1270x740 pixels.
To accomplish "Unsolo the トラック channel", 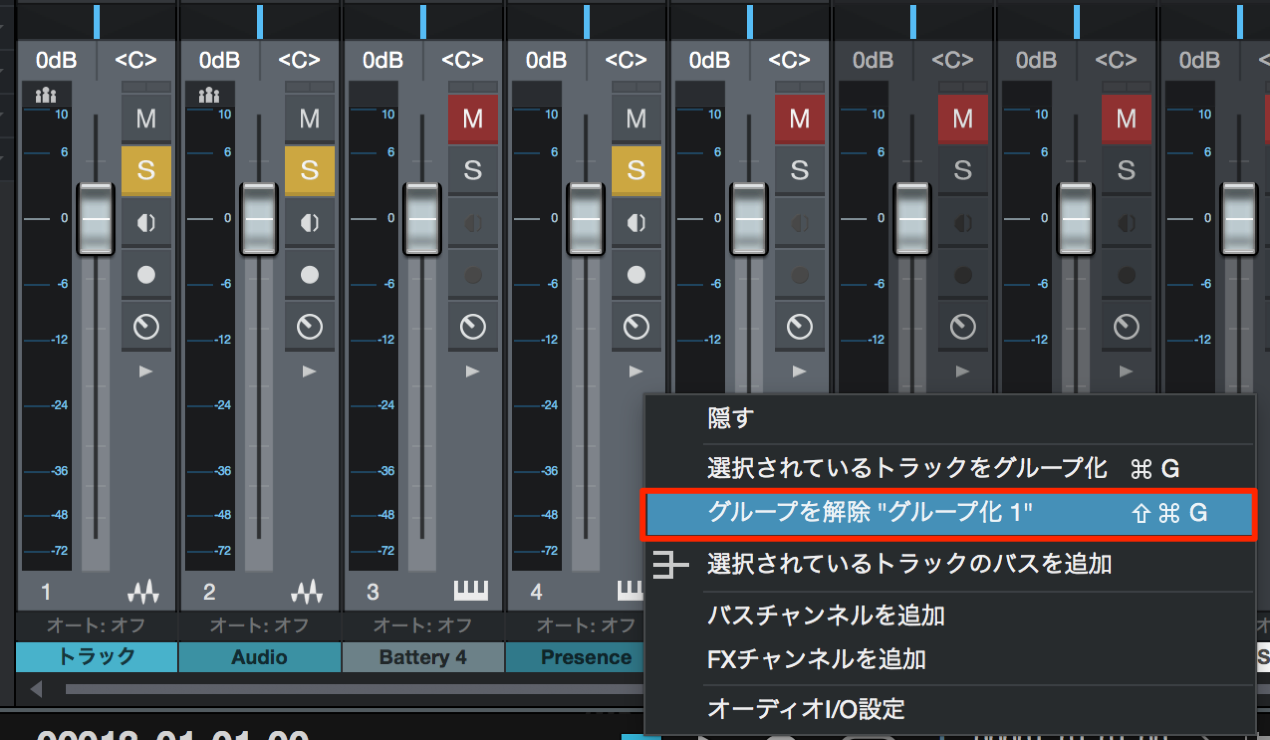I will pos(146,170).
